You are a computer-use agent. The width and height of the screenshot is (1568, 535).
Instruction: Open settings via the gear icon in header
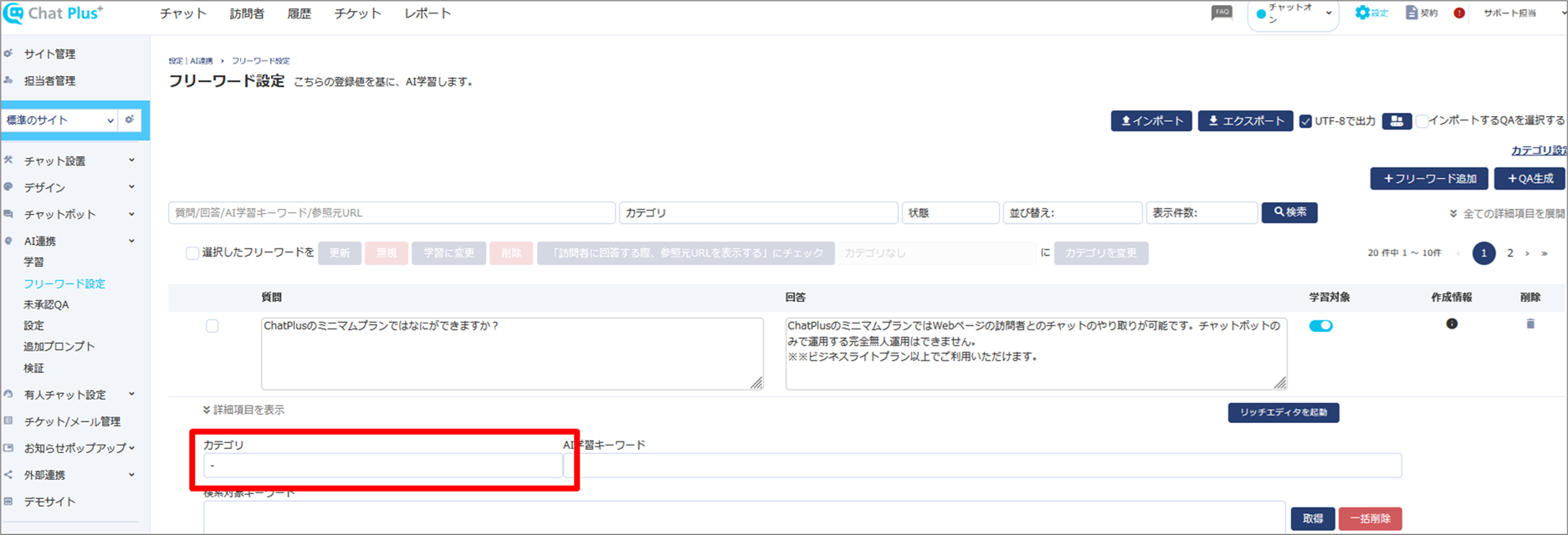pos(1371,13)
